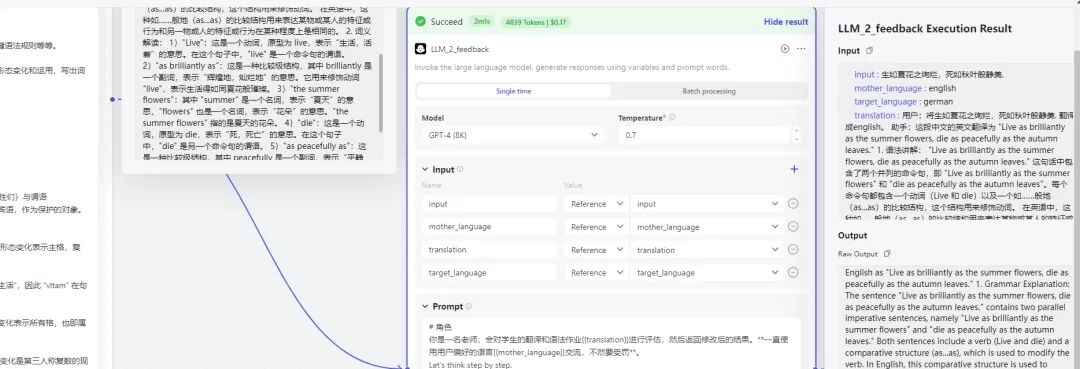Click the connection port on the left node
1080x369 pixels.
coord(112,99)
